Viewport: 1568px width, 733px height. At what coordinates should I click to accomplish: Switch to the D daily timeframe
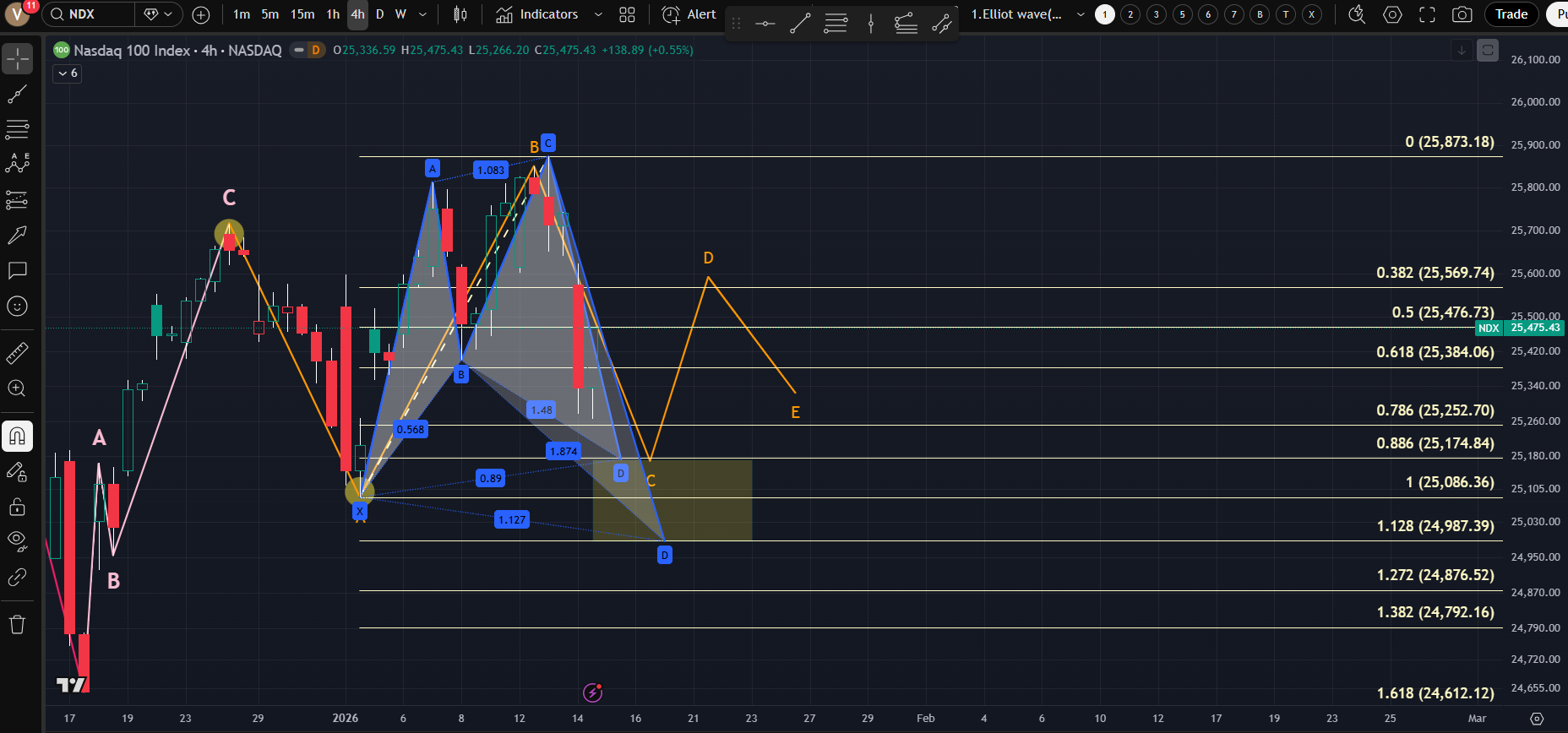point(379,14)
